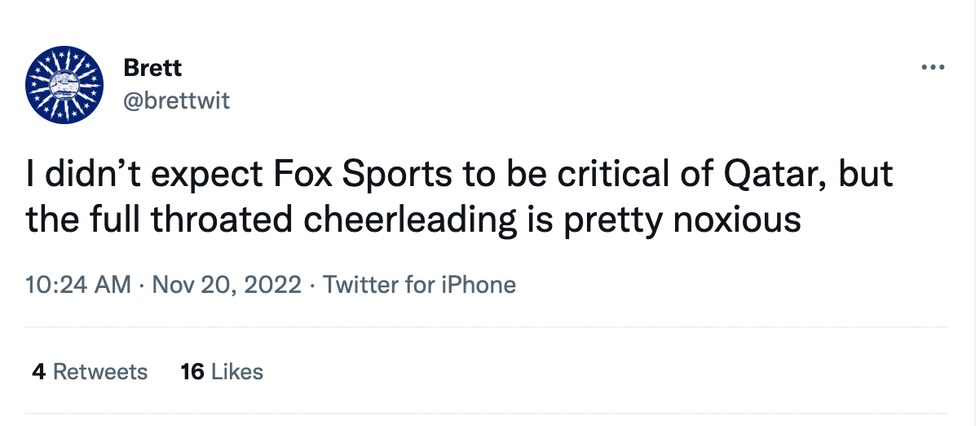Click the 10:24 AM time in the timestamp
This screenshot has width=980, height=426.
pyautogui.click(x=78, y=284)
